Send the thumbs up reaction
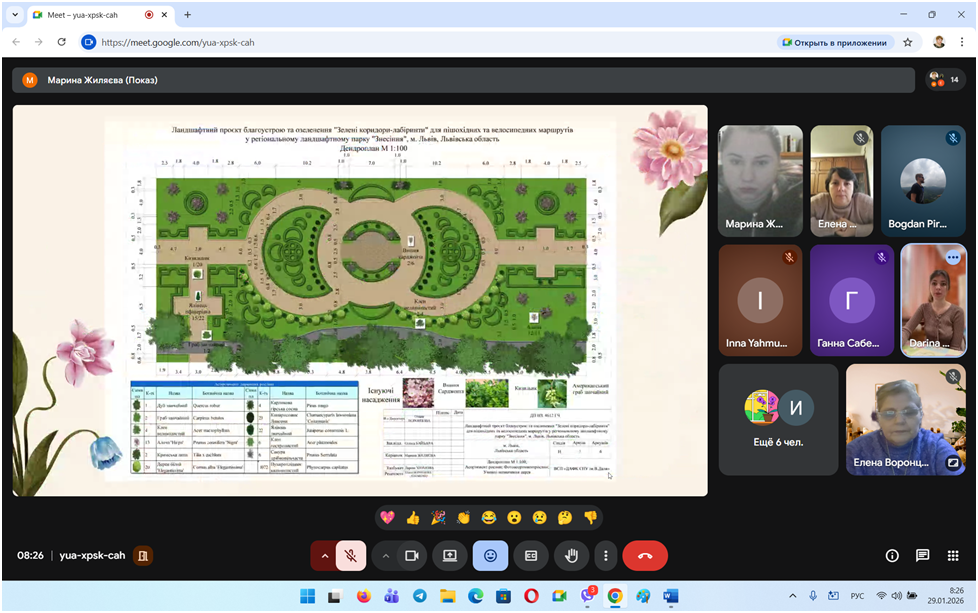The image size is (978, 613). click(x=413, y=517)
